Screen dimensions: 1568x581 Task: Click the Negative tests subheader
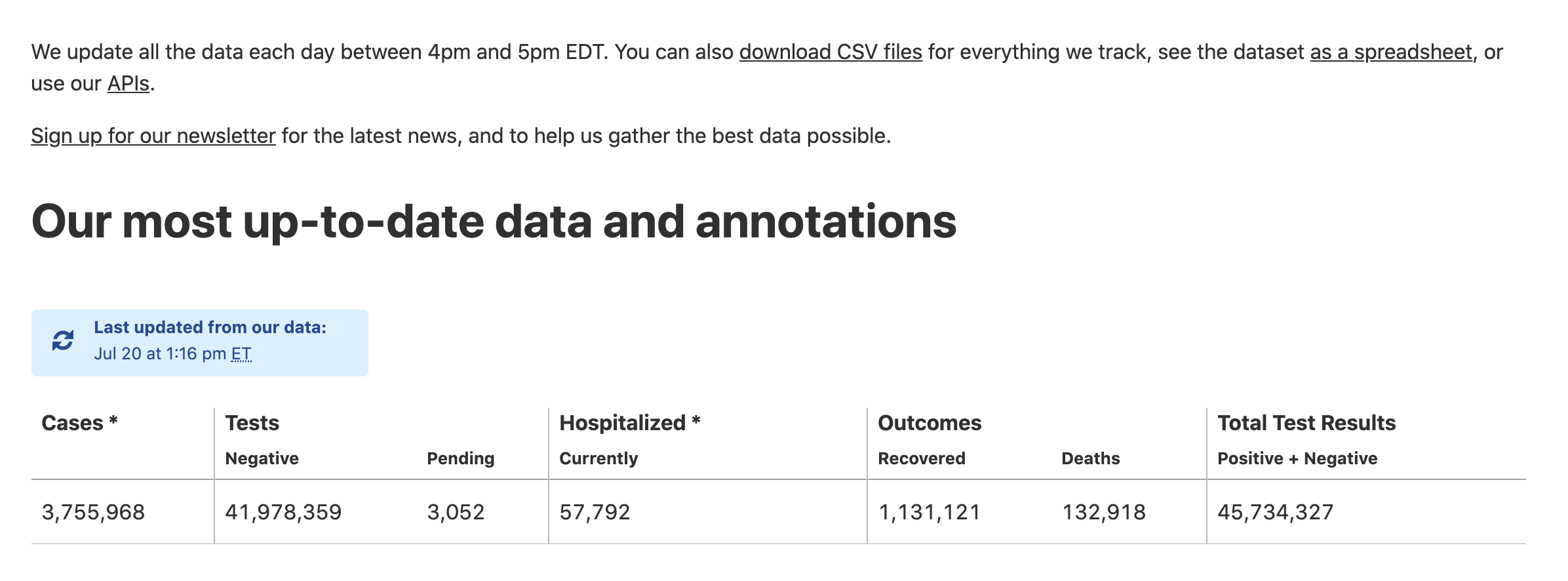(262, 458)
